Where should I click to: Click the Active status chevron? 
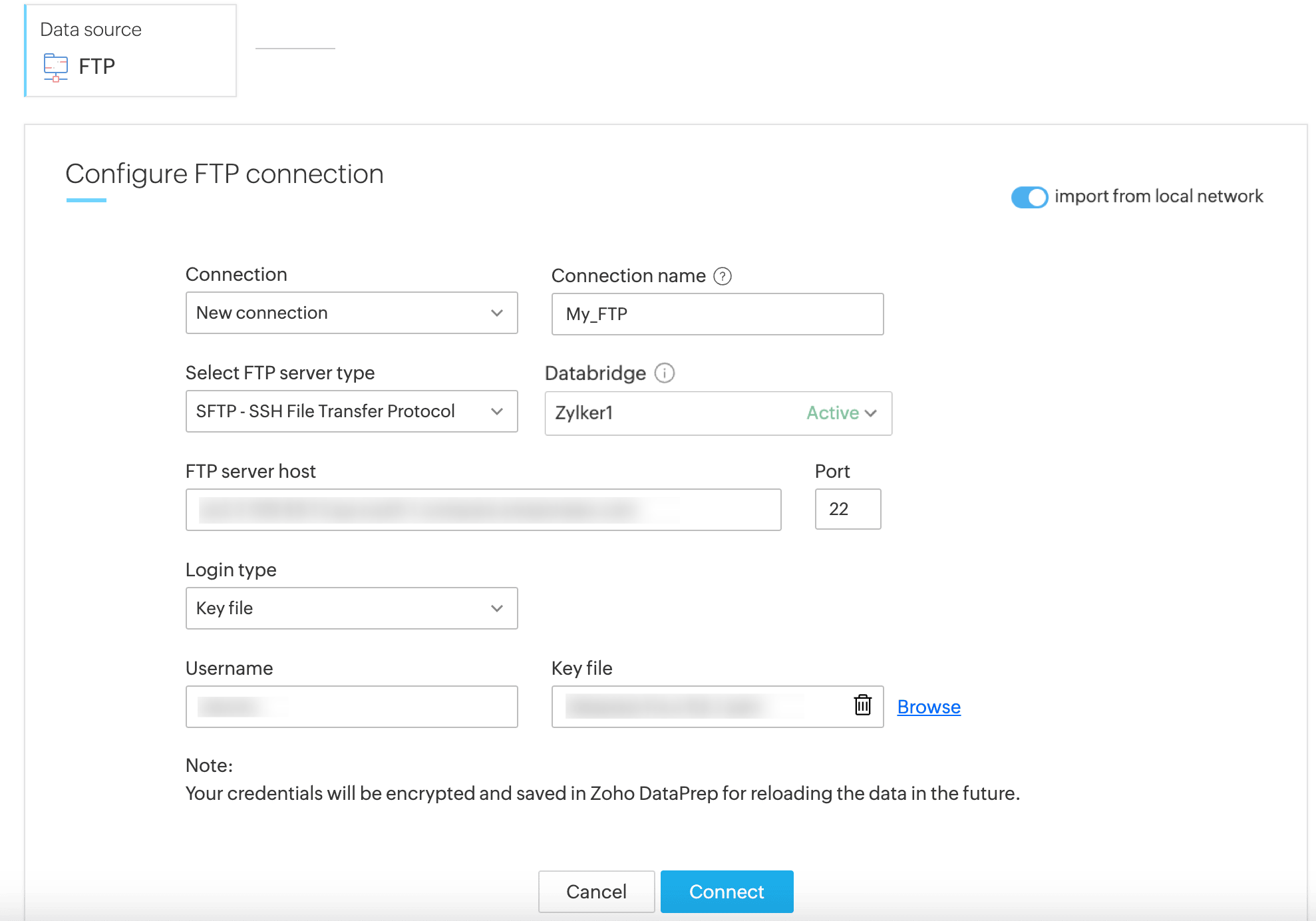[871, 413]
